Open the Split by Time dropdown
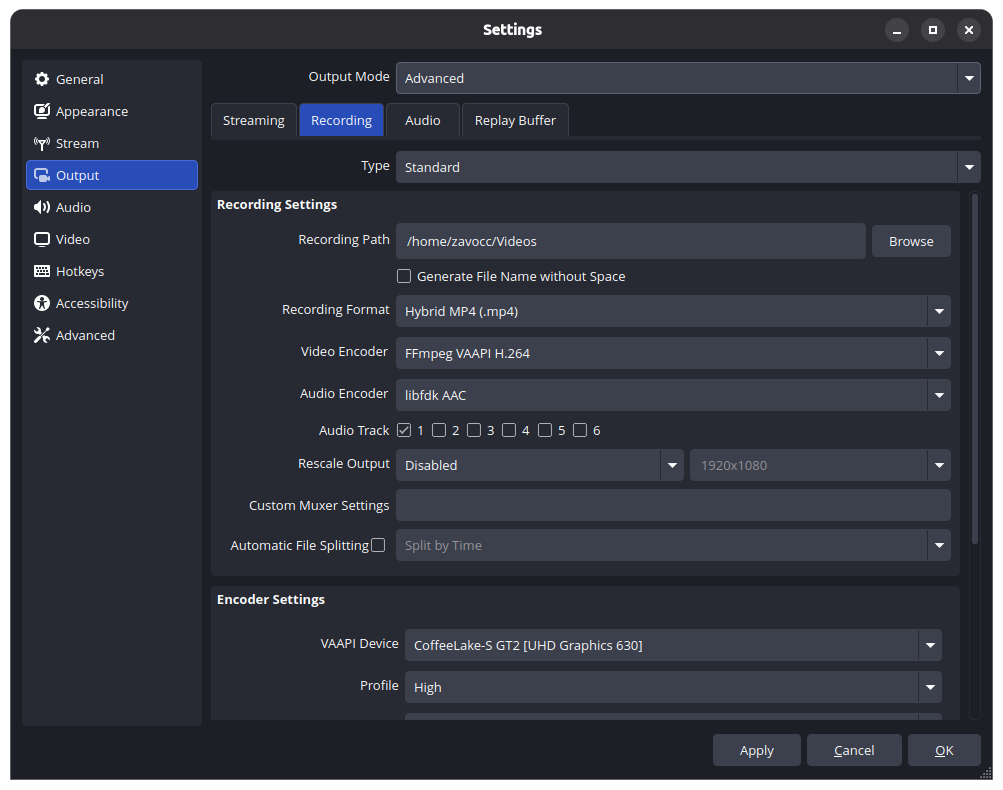1003x790 pixels. (673, 545)
